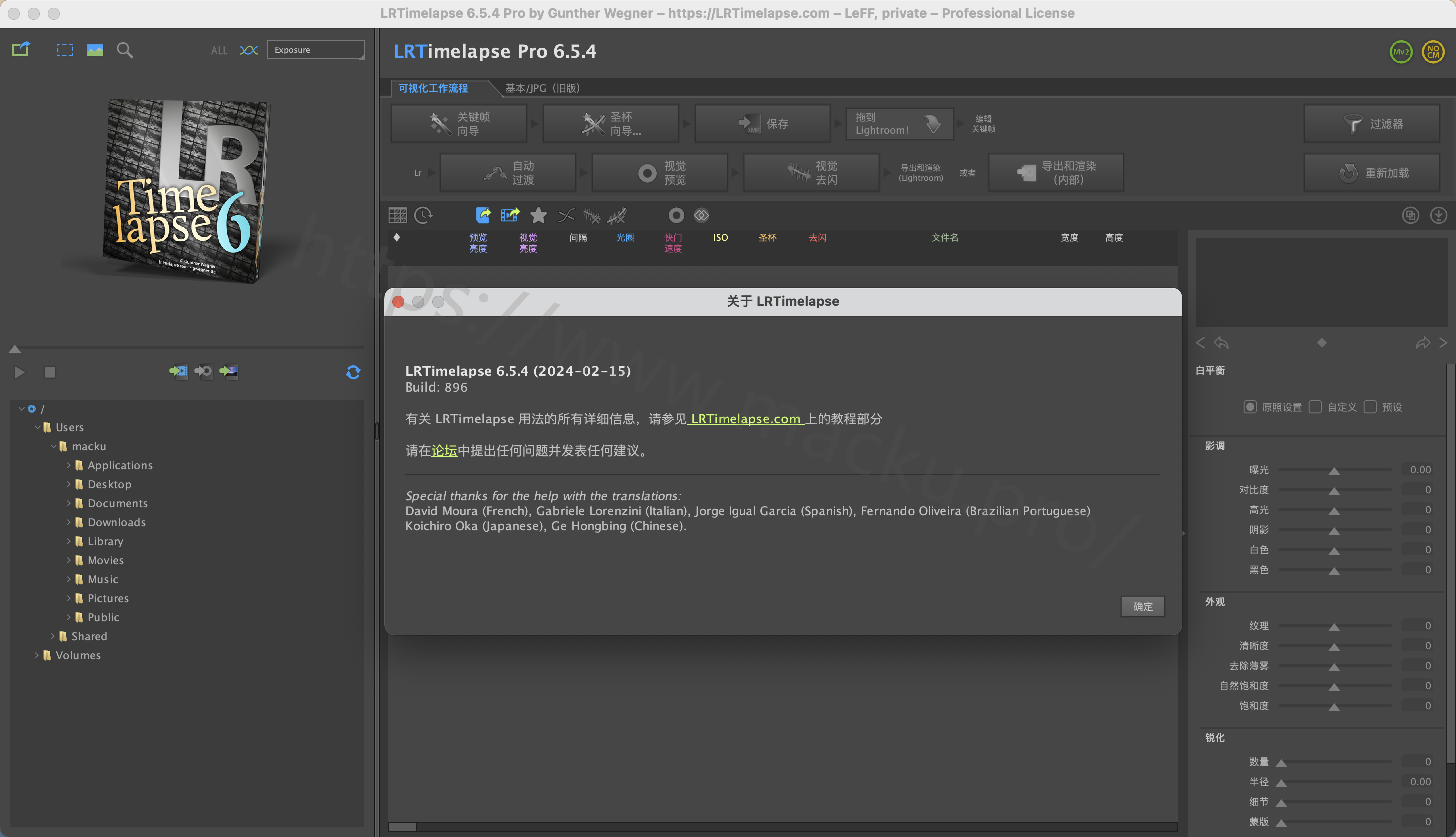
Task: Click the 对比度 contrast slider handle
Action: coord(1334,491)
